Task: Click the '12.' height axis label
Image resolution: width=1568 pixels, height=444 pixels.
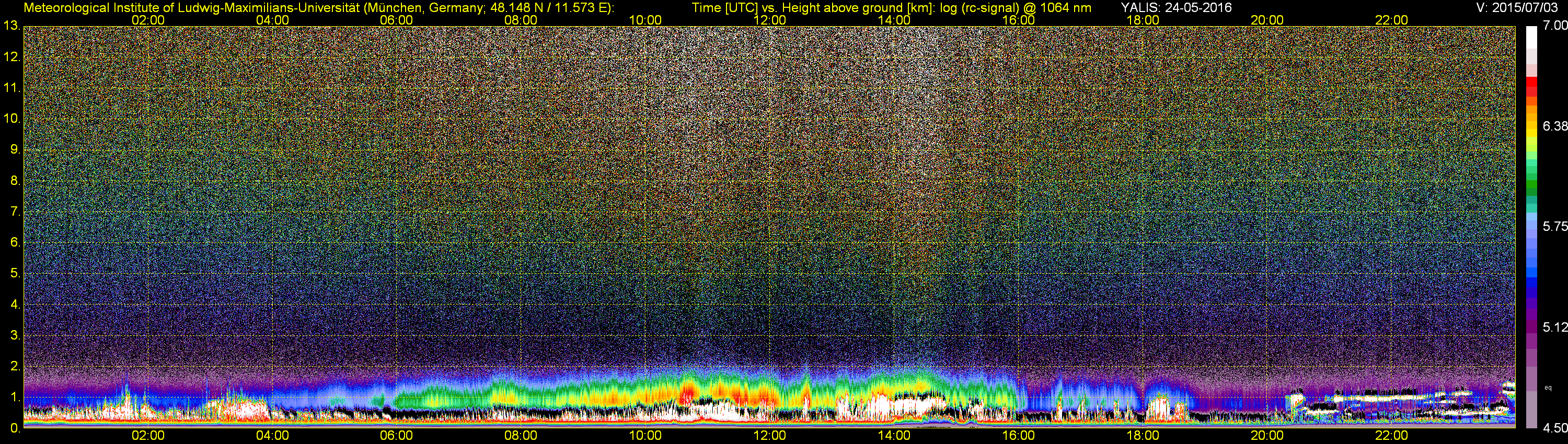Action: click(x=11, y=57)
